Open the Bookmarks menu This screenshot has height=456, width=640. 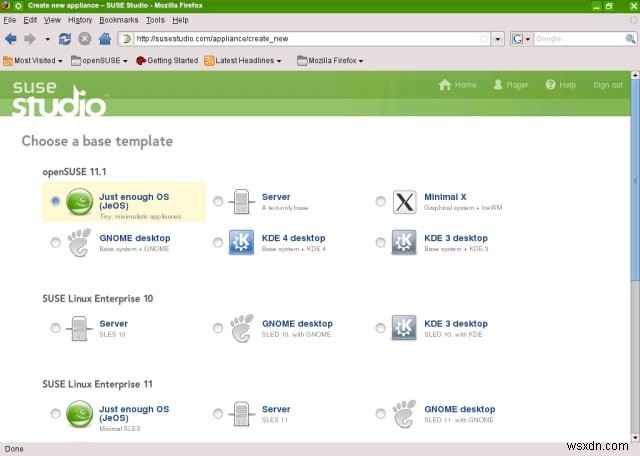point(118,20)
